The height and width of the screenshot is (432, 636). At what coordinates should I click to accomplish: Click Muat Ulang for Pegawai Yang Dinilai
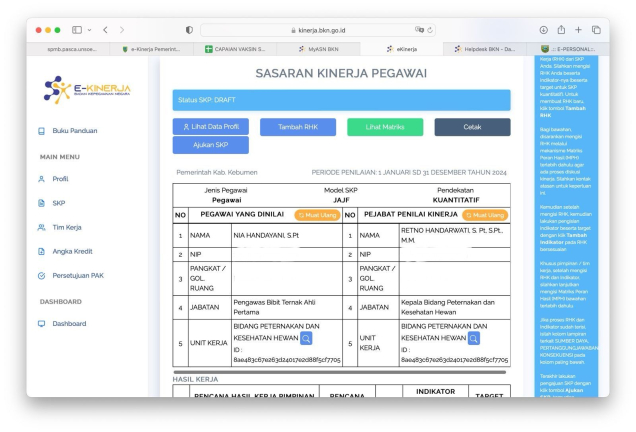(x=318, y=215)
